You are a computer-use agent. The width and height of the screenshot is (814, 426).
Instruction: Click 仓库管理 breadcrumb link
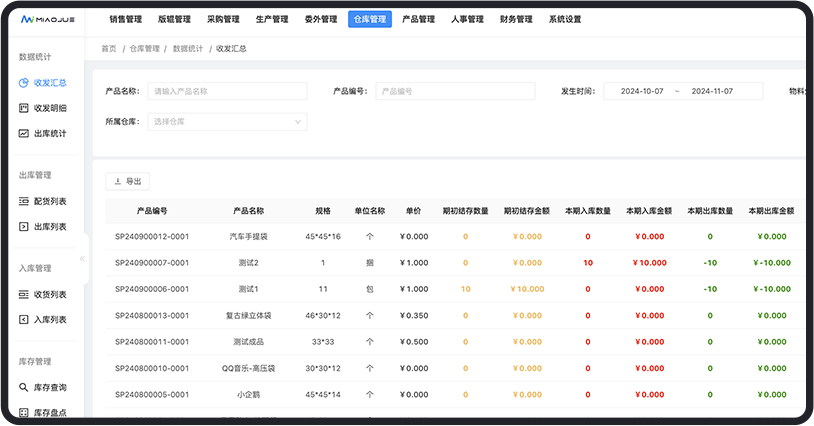[144, 49]
